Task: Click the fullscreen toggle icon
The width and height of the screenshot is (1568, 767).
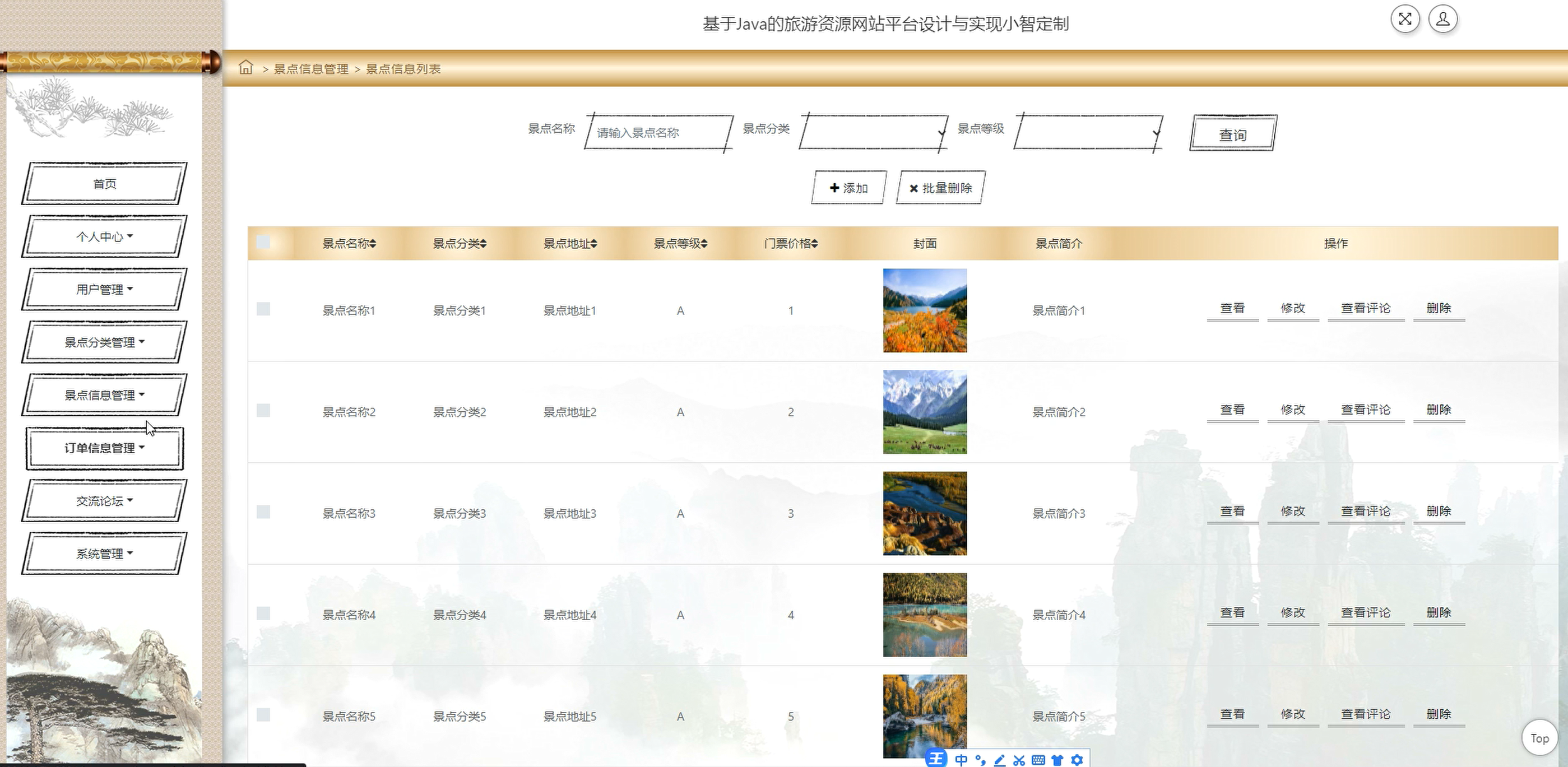Action: [x=1405, y=19]
